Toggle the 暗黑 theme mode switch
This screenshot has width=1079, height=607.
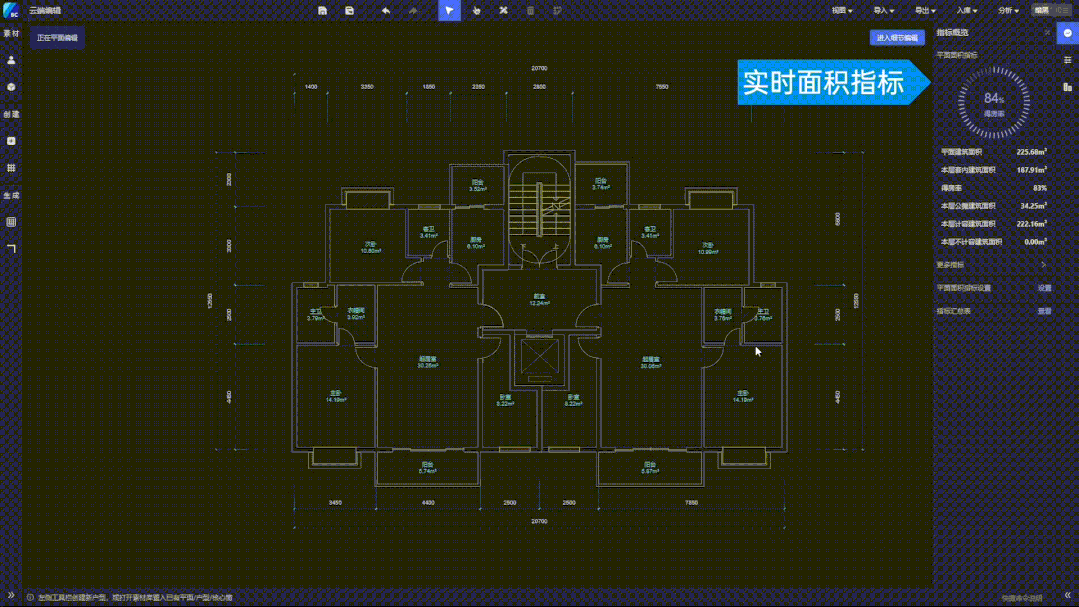[1050, 10]
